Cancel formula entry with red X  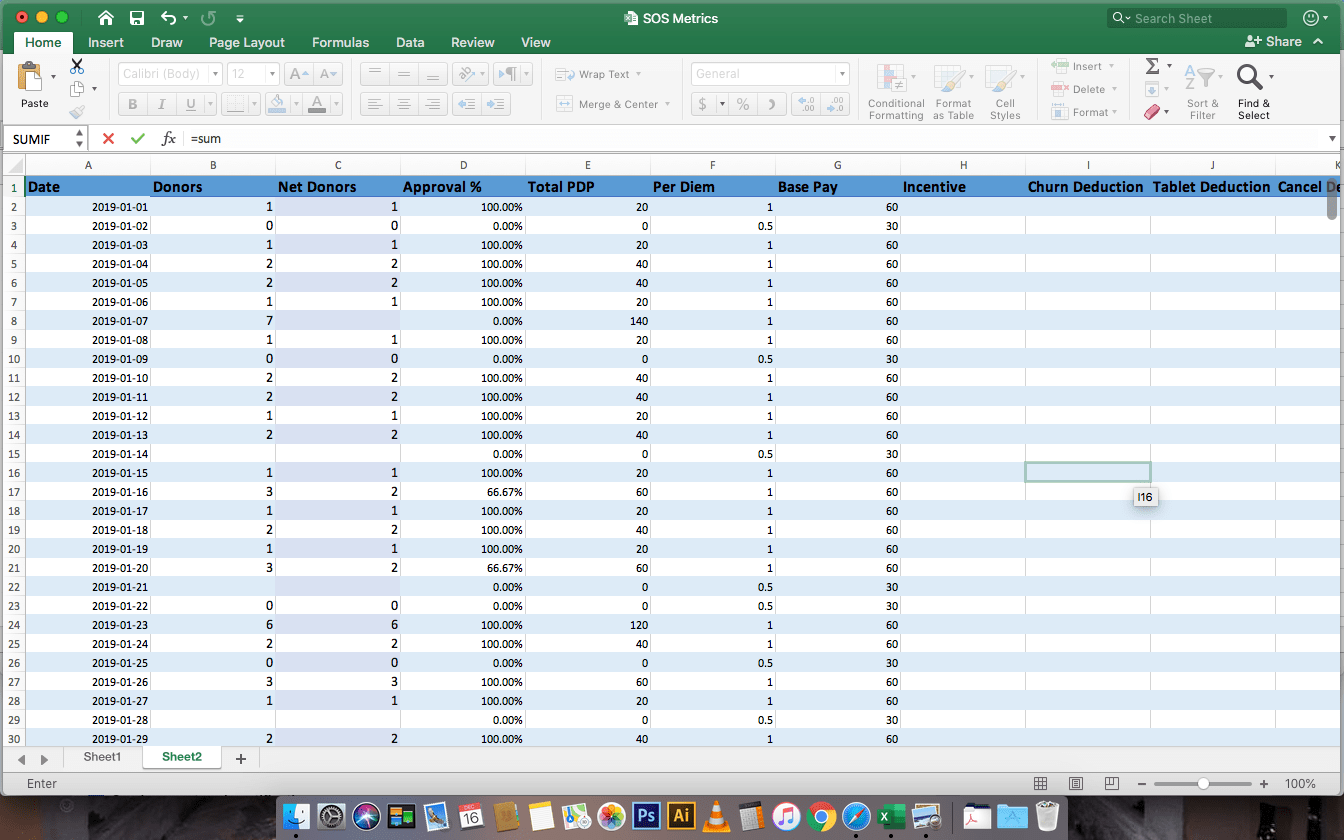pyautogui.click(x=108, y=139)
